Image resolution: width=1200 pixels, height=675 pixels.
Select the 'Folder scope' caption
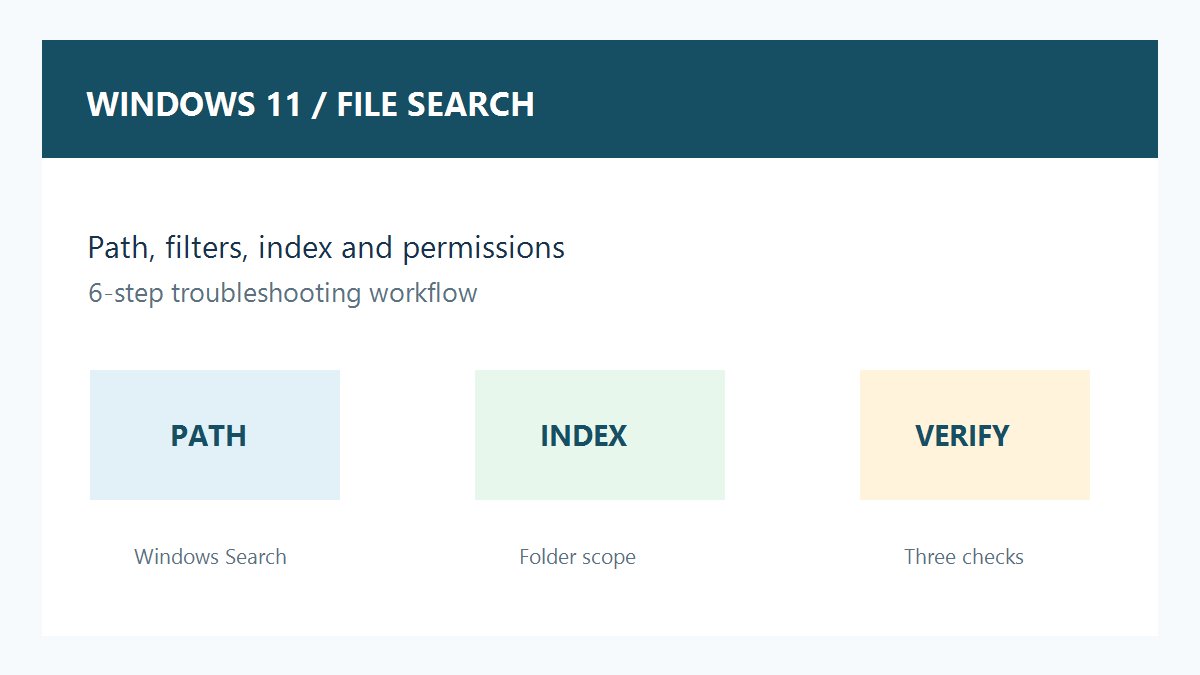577,557
